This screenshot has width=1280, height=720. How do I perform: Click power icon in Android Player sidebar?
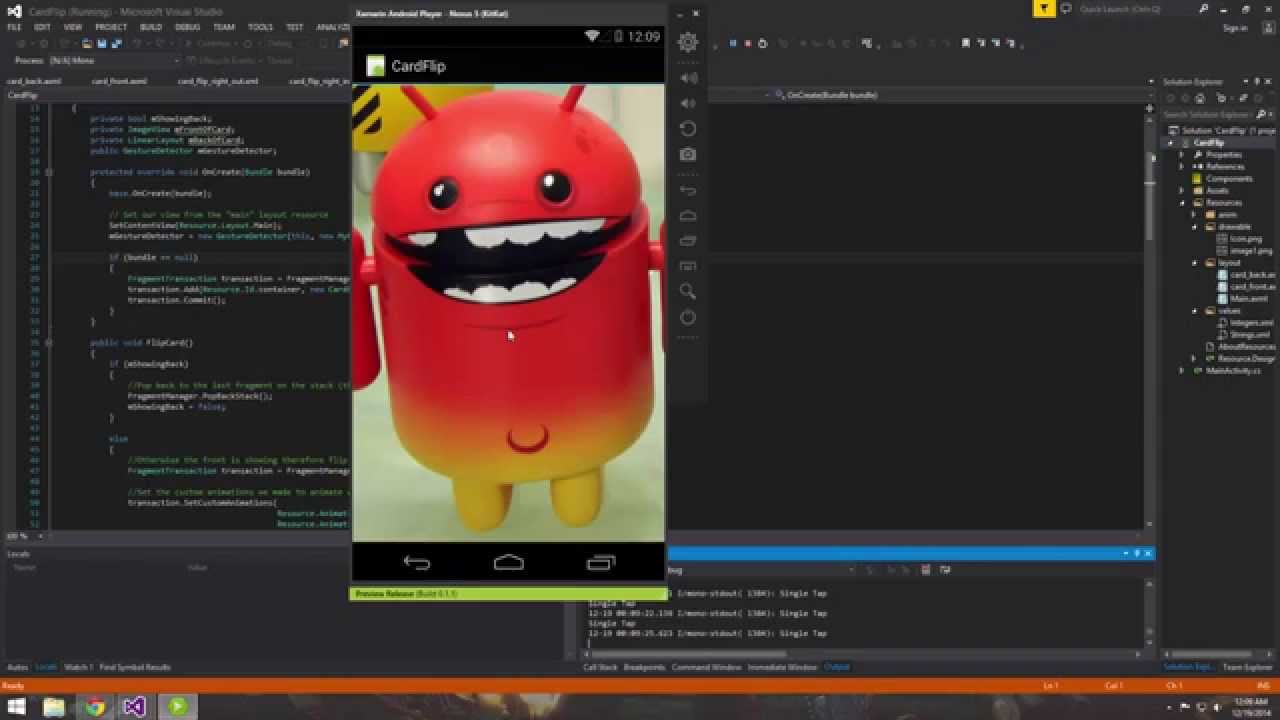point(687,317)
